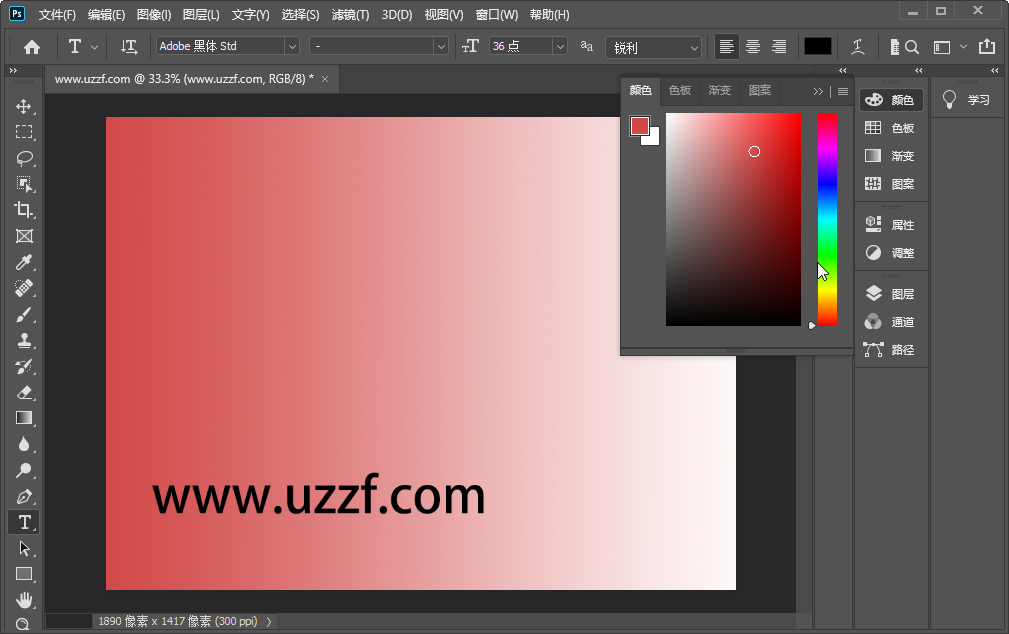The image size is (1009, 634).
Task: Click the black text color swatch
Action: point(817,46)
